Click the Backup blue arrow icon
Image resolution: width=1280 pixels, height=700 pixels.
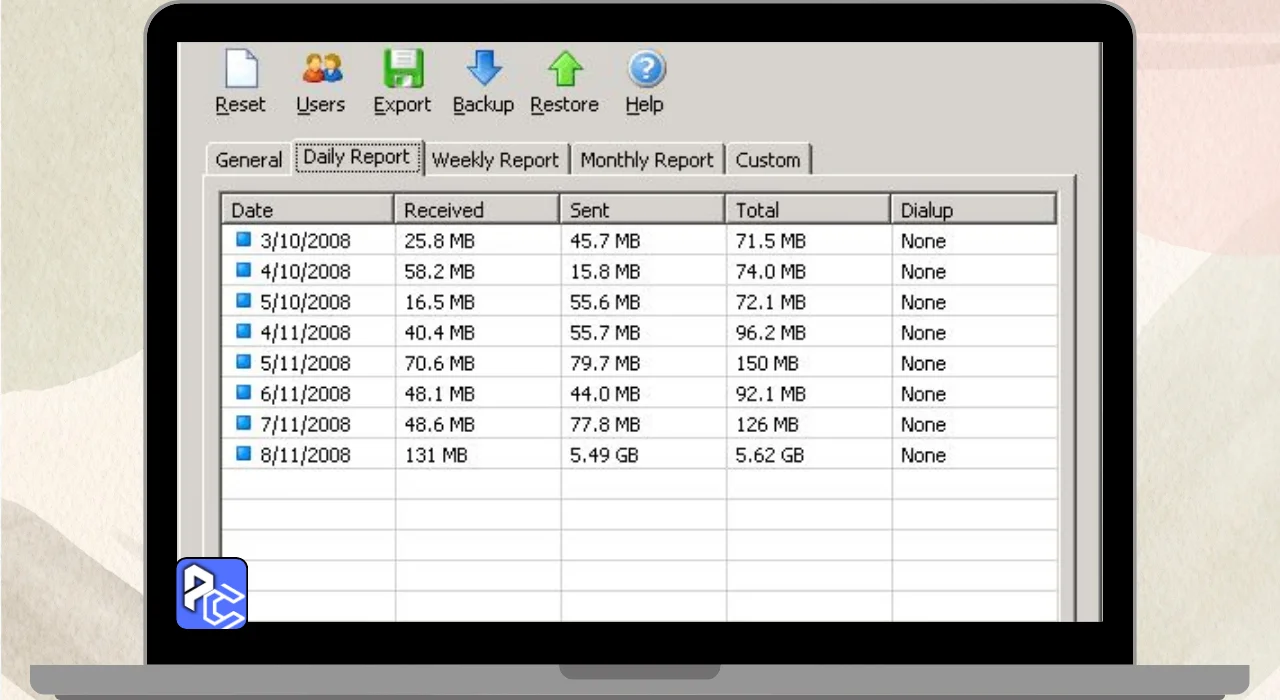tap(484, 68)
